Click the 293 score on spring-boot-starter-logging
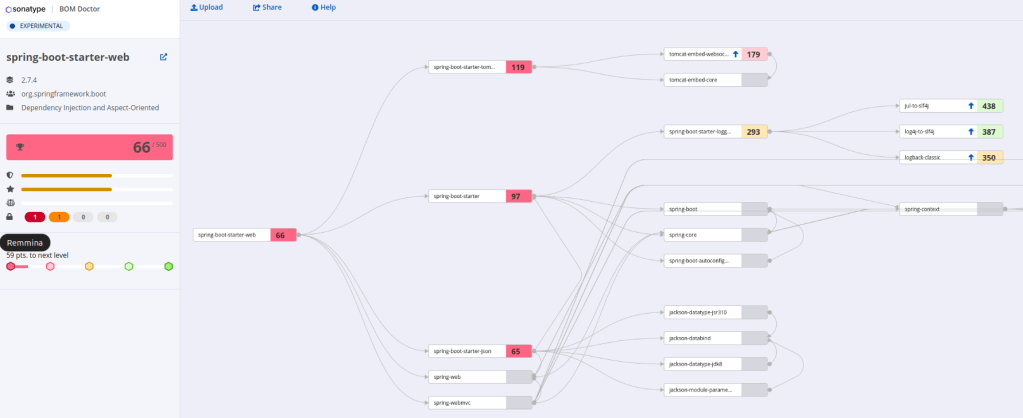Image resolution: width=1023 pixels, height=418 pixels. pos(754,131)
